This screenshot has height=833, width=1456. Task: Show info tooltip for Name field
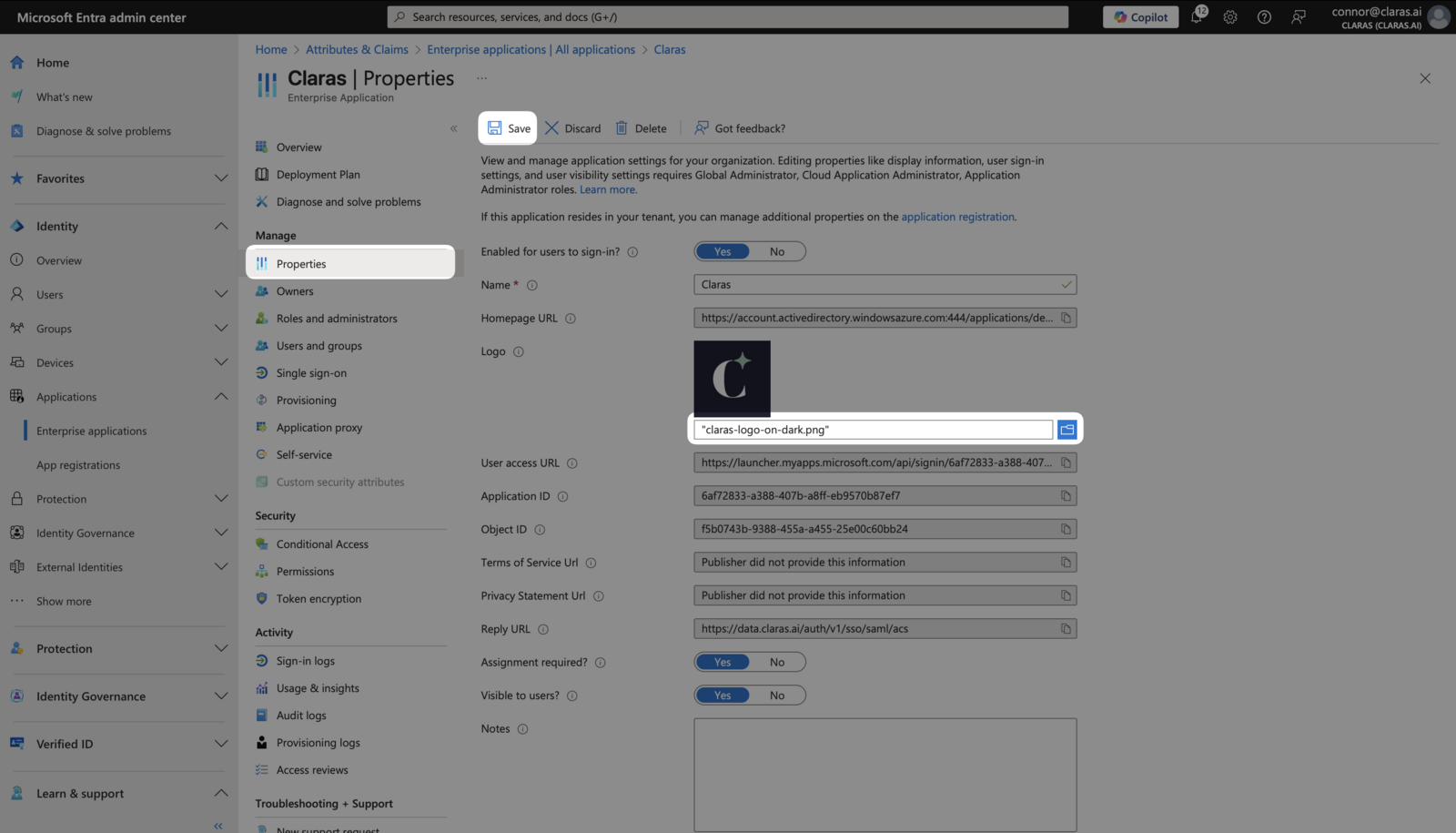click(x=532, y=285)
